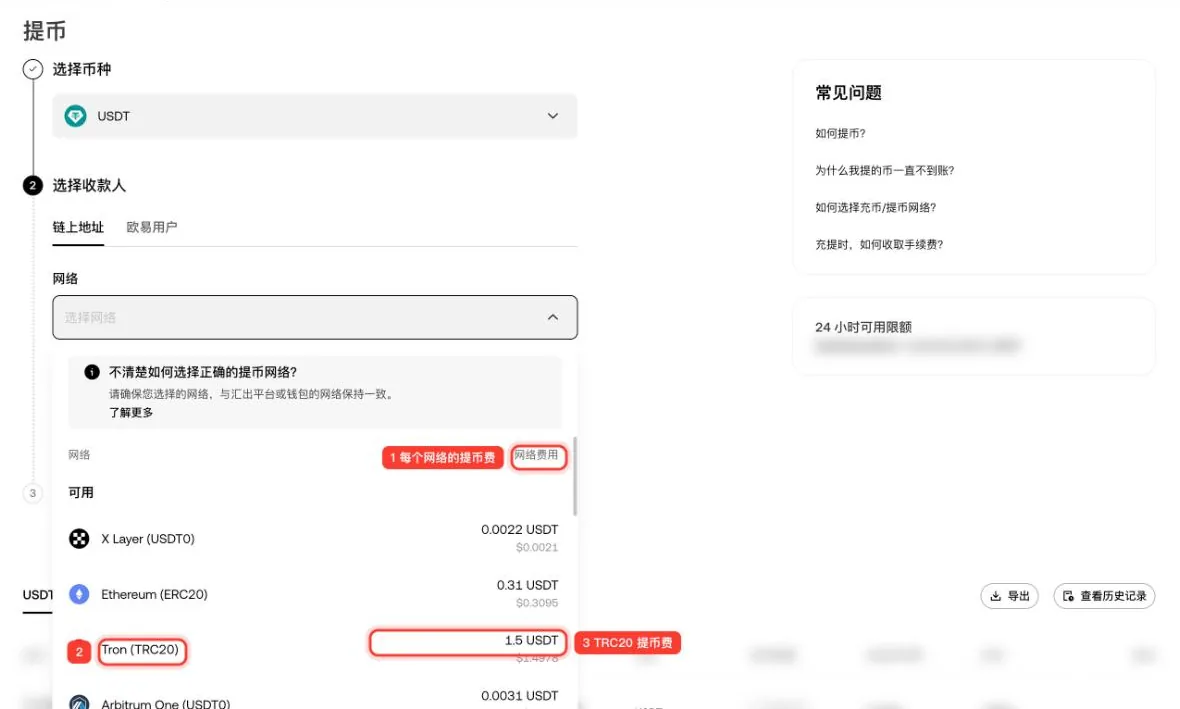This screenshot has height=709, width=1180.
Task: Open the USDT currency dropdown
Action: tap(315, 116)
